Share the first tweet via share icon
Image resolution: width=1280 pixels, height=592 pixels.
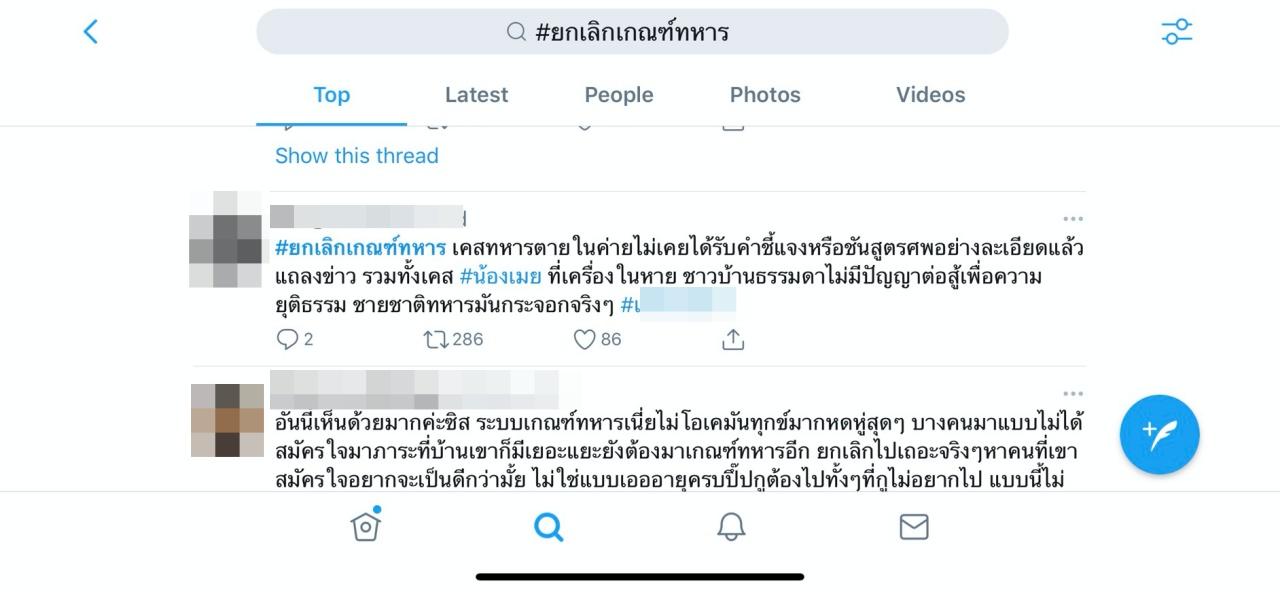click(x=733, y=340)
